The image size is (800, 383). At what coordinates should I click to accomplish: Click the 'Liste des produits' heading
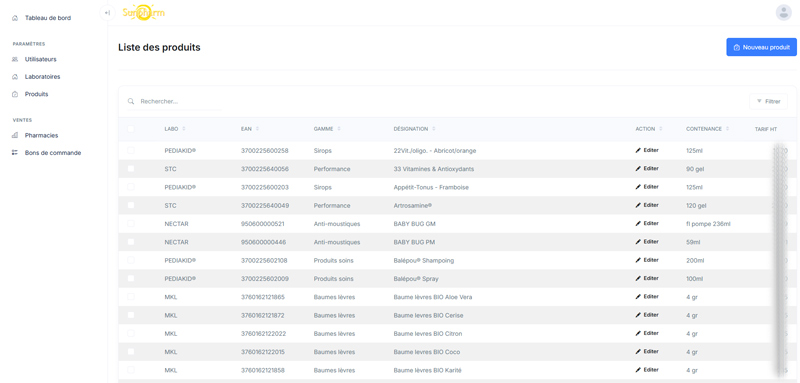(x=159, y=47)
